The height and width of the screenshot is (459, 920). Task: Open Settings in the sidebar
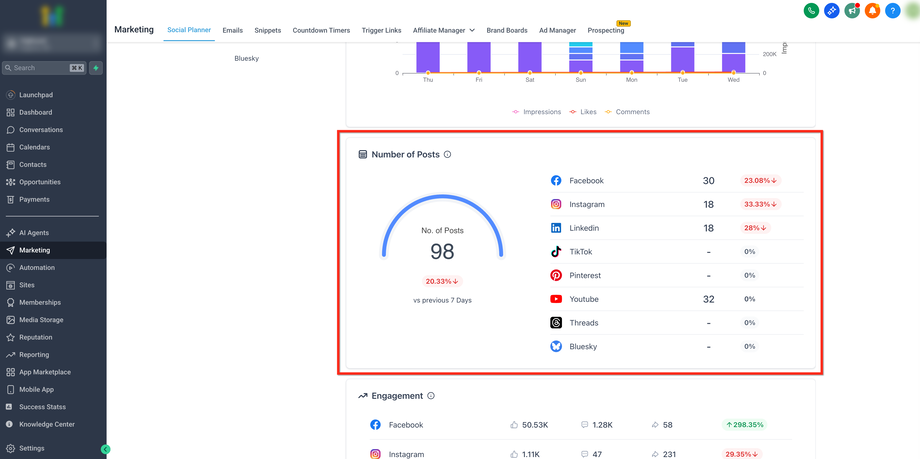pos(32,448)
